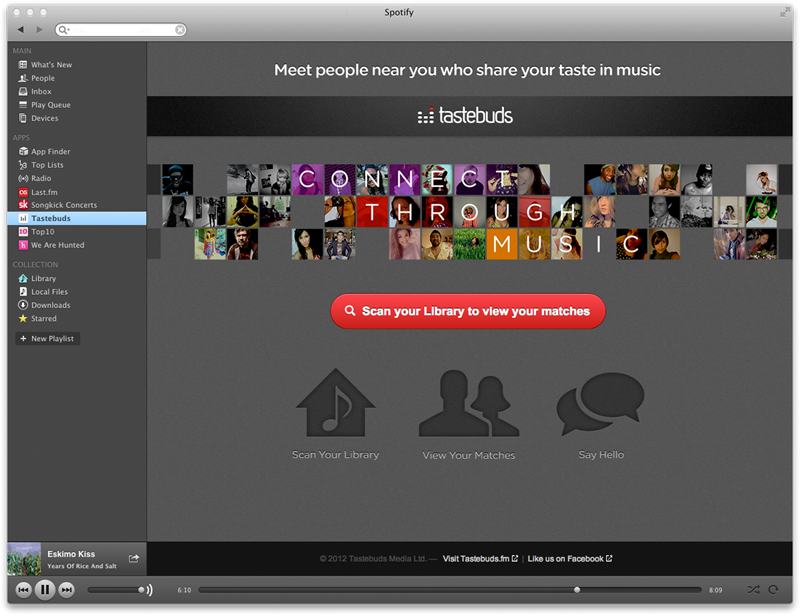Open the search field magnifier dropdown
This screenshot has width=800, height=615.
tap(65, 30)
